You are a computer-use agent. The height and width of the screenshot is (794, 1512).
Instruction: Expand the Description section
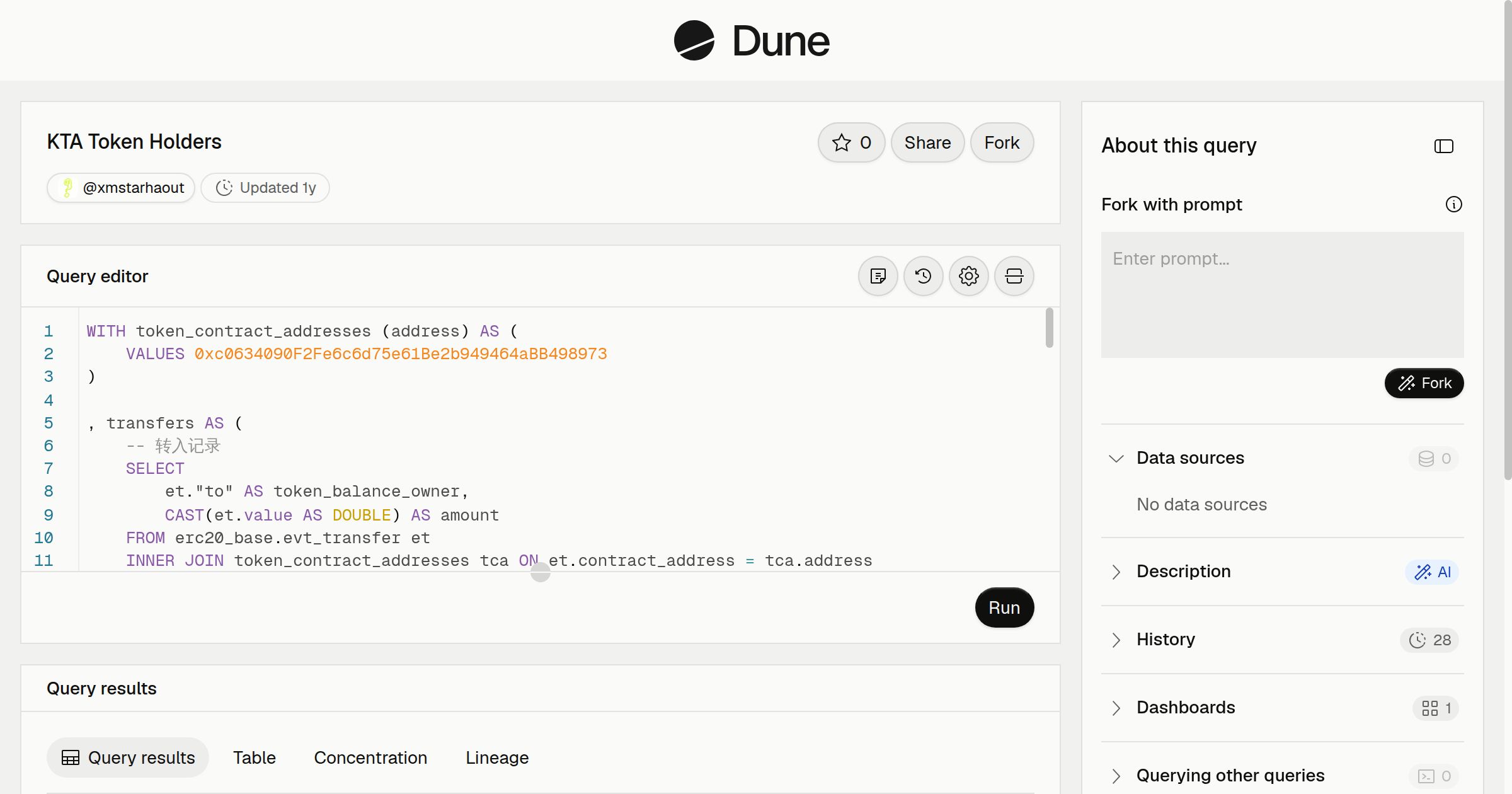coord(1116,572)
